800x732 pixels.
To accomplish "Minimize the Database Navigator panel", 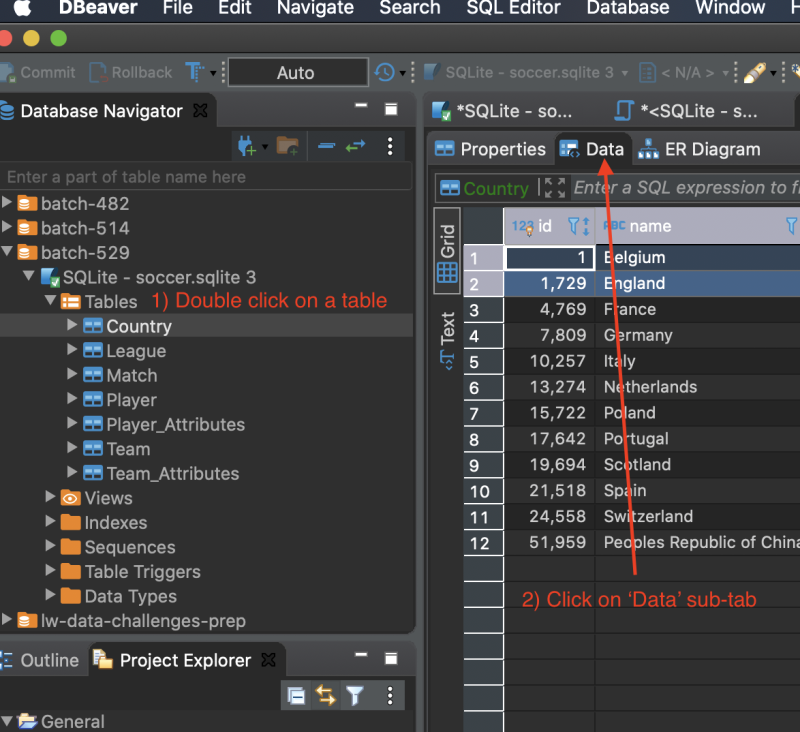I will 361,106.
